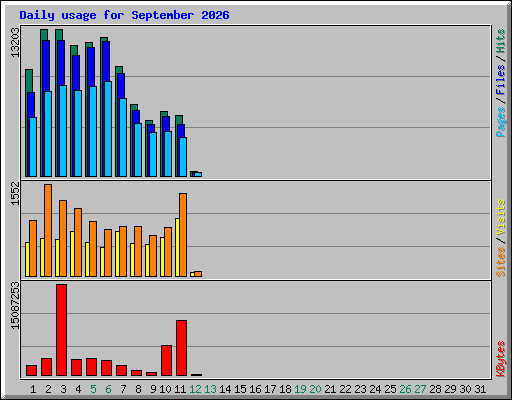Click the orange Sites bar for day 2
The image size is (512, 400).
click(x=48, y=230)
